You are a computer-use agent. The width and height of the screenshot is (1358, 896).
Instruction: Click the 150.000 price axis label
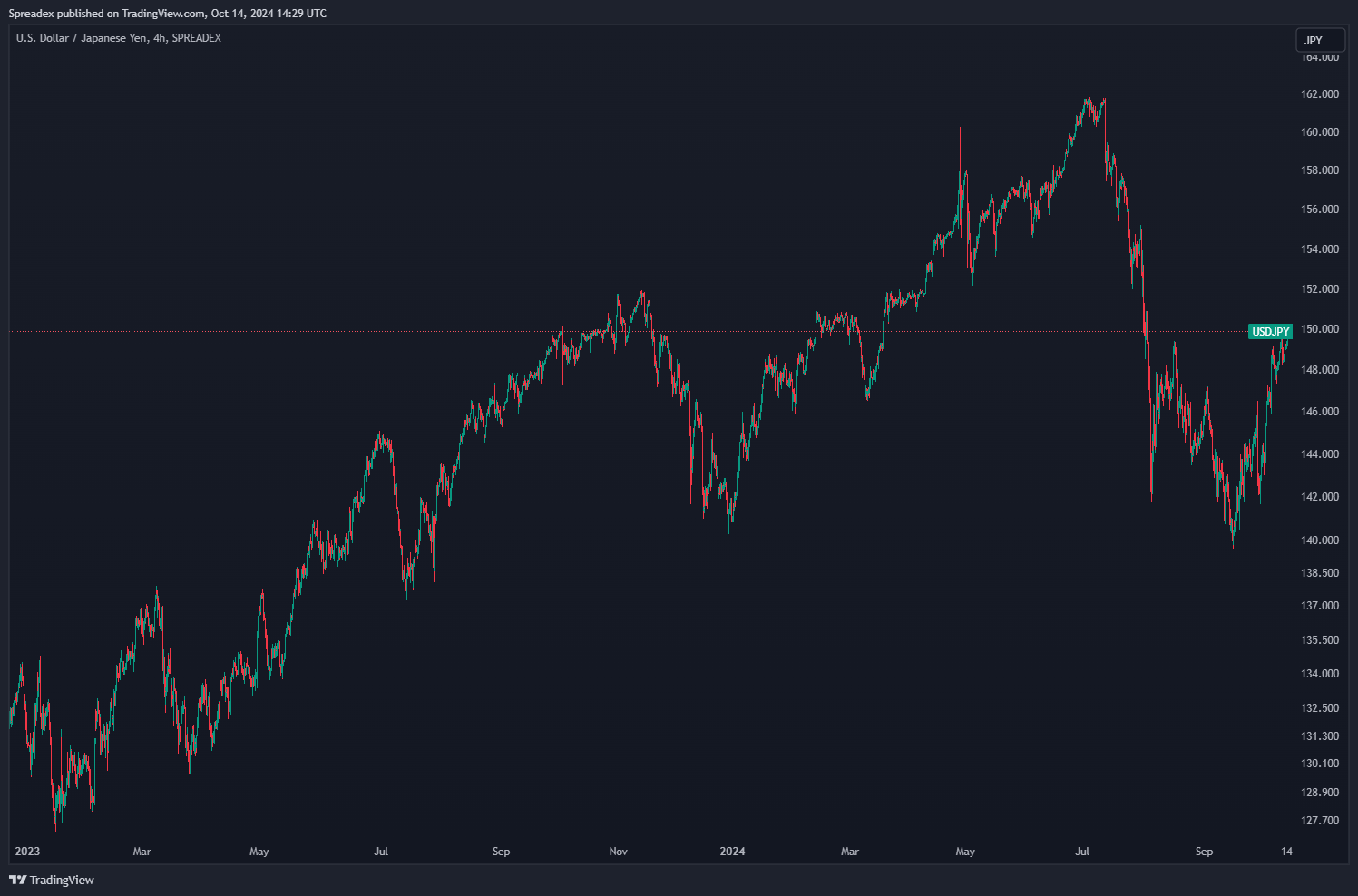[x=1320, y=329]
